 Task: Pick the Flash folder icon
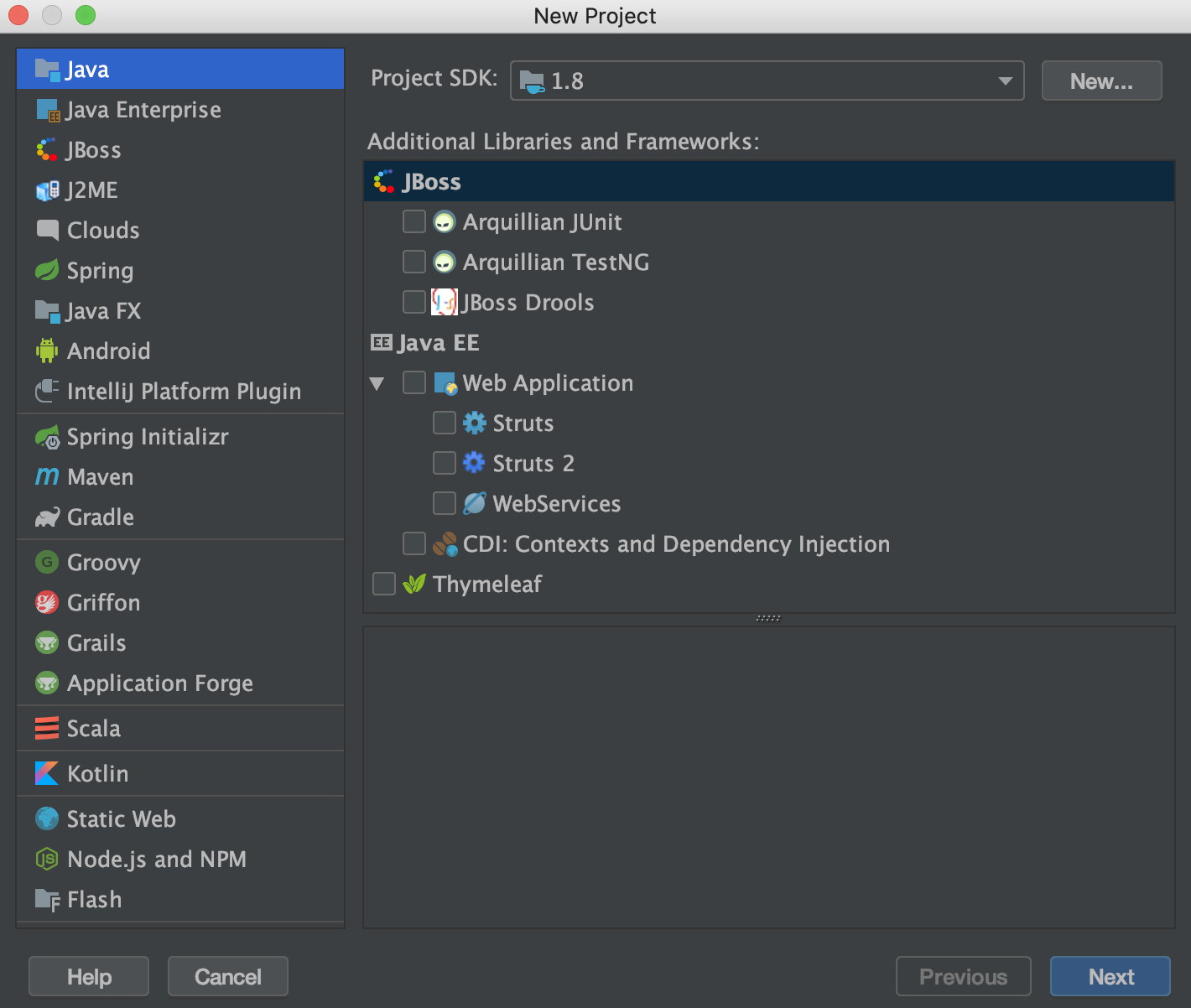tap(48, 900)
